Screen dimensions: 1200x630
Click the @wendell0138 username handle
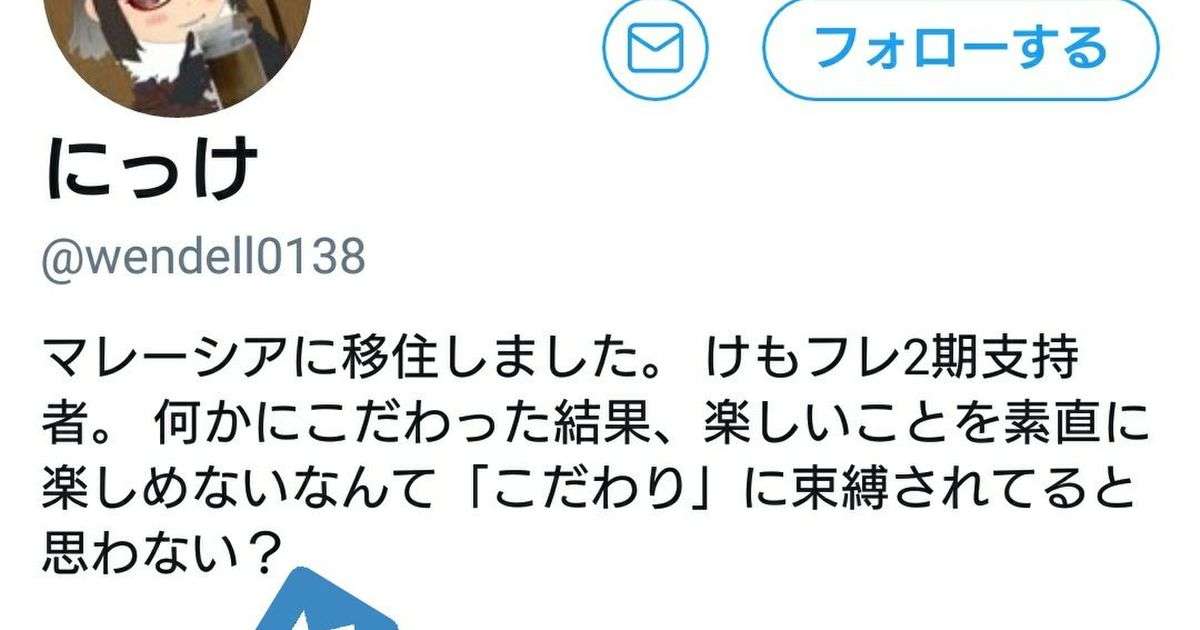coord(203,257)
